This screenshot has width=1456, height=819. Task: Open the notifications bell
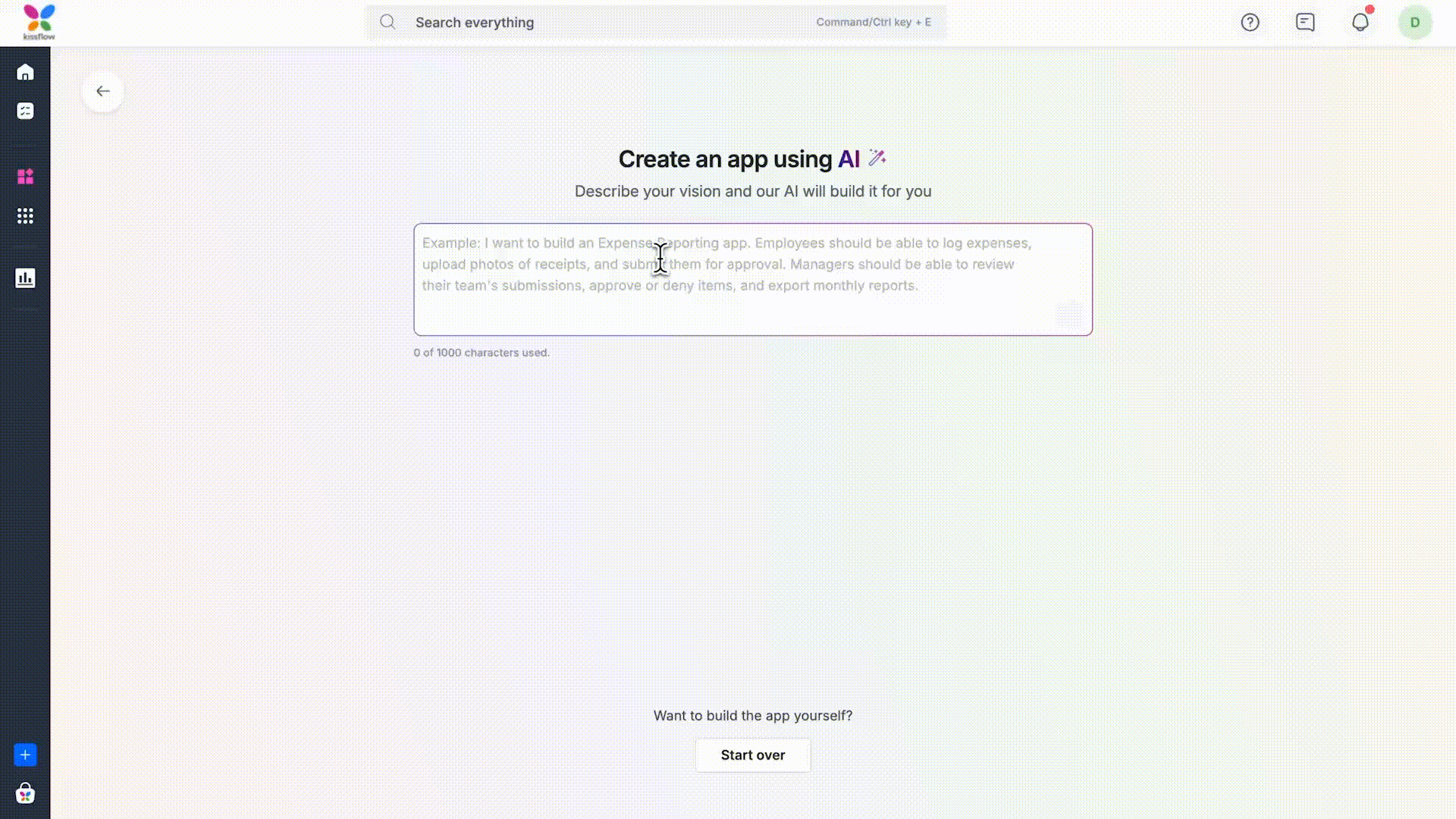pyautogui.click(x=1360, y=23)
